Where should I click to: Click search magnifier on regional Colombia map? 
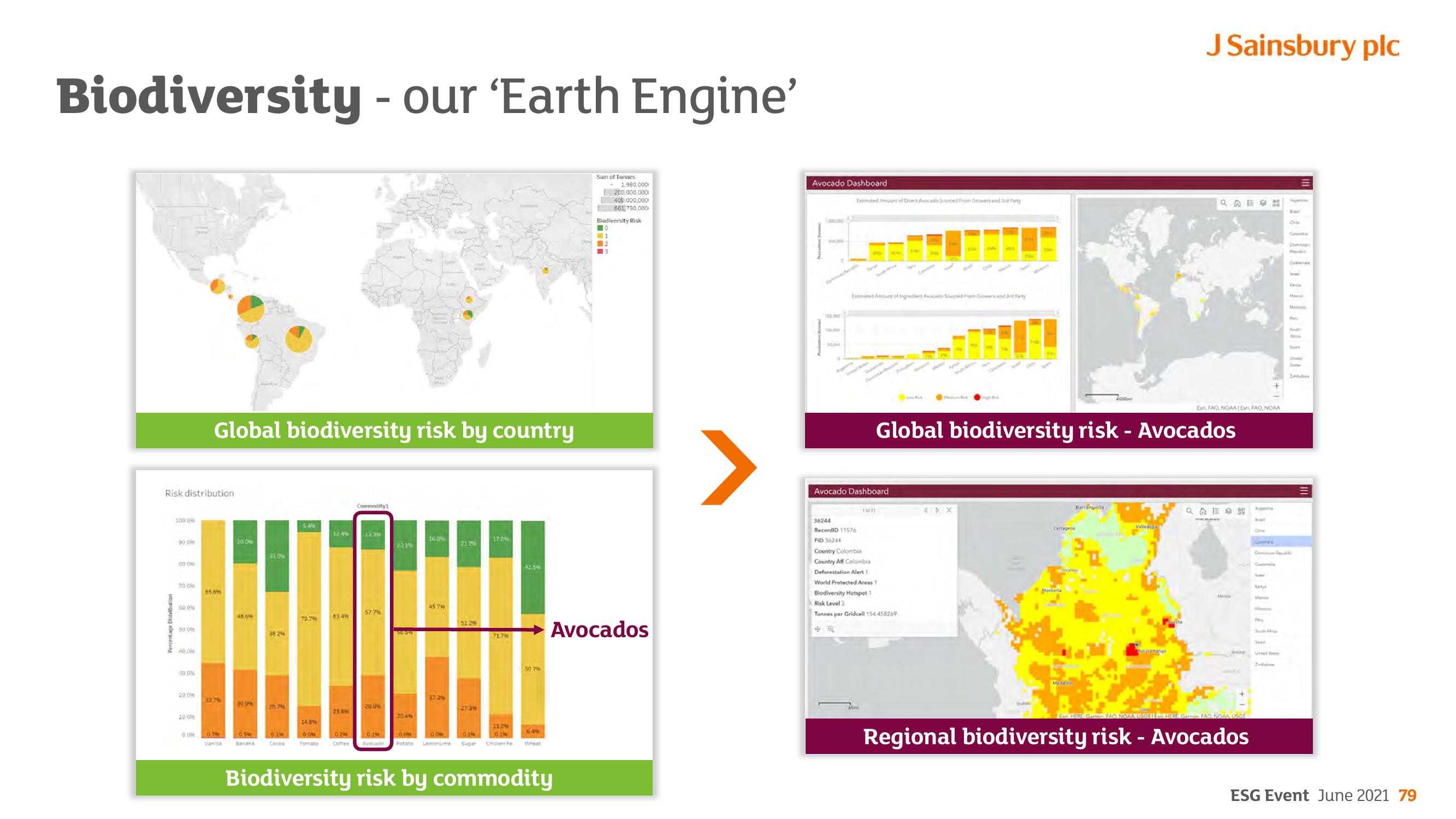[1190, 511]
